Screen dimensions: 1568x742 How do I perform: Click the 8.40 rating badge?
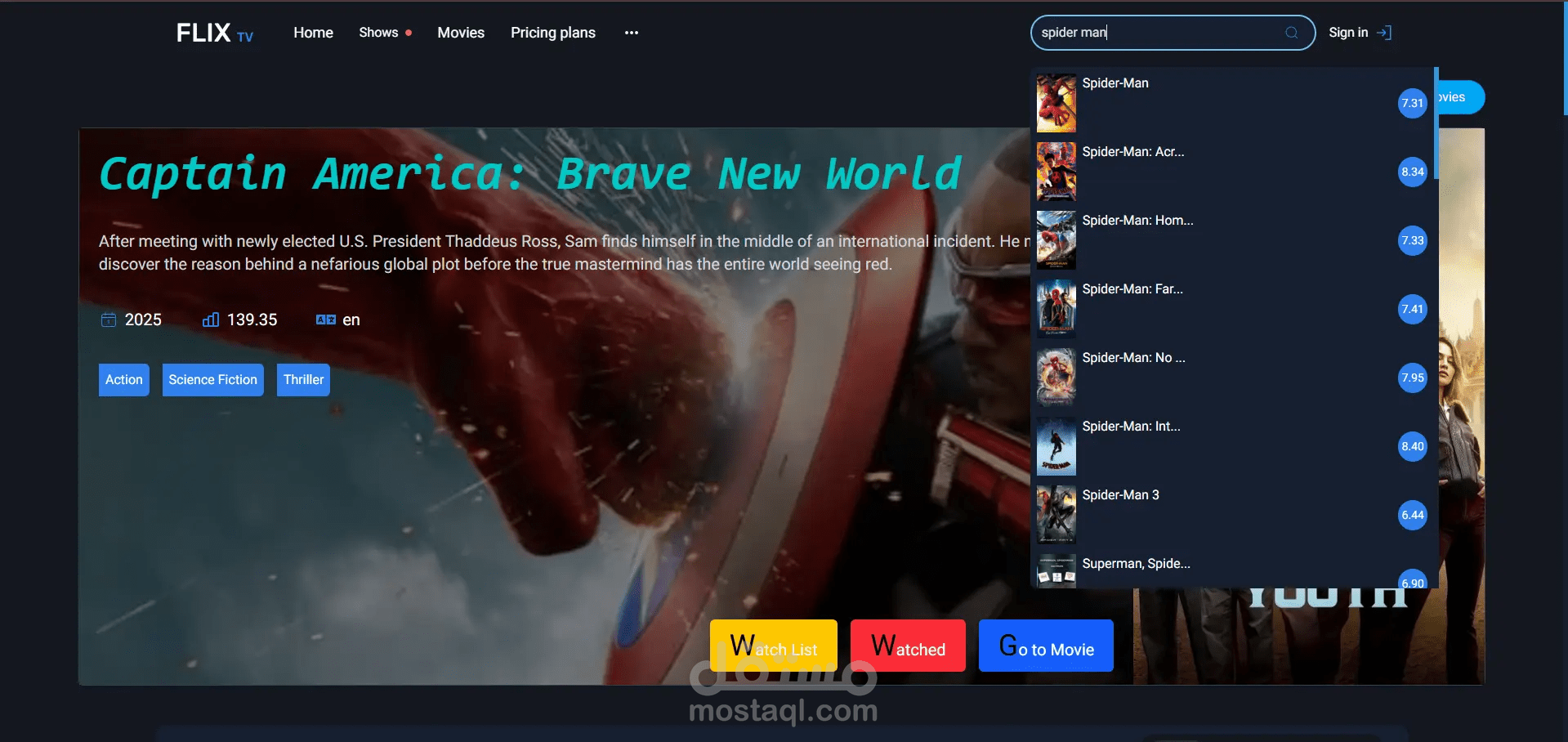tap(1412, 446)
